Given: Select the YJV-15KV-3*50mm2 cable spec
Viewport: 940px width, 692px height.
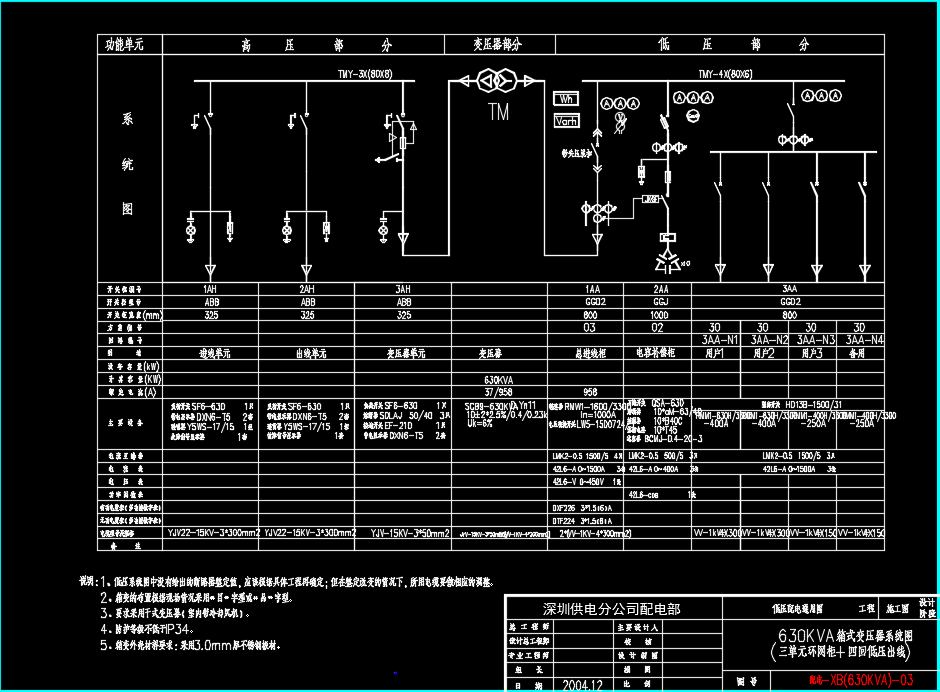Looking at the screenshot, I should [x=409, y=532].
